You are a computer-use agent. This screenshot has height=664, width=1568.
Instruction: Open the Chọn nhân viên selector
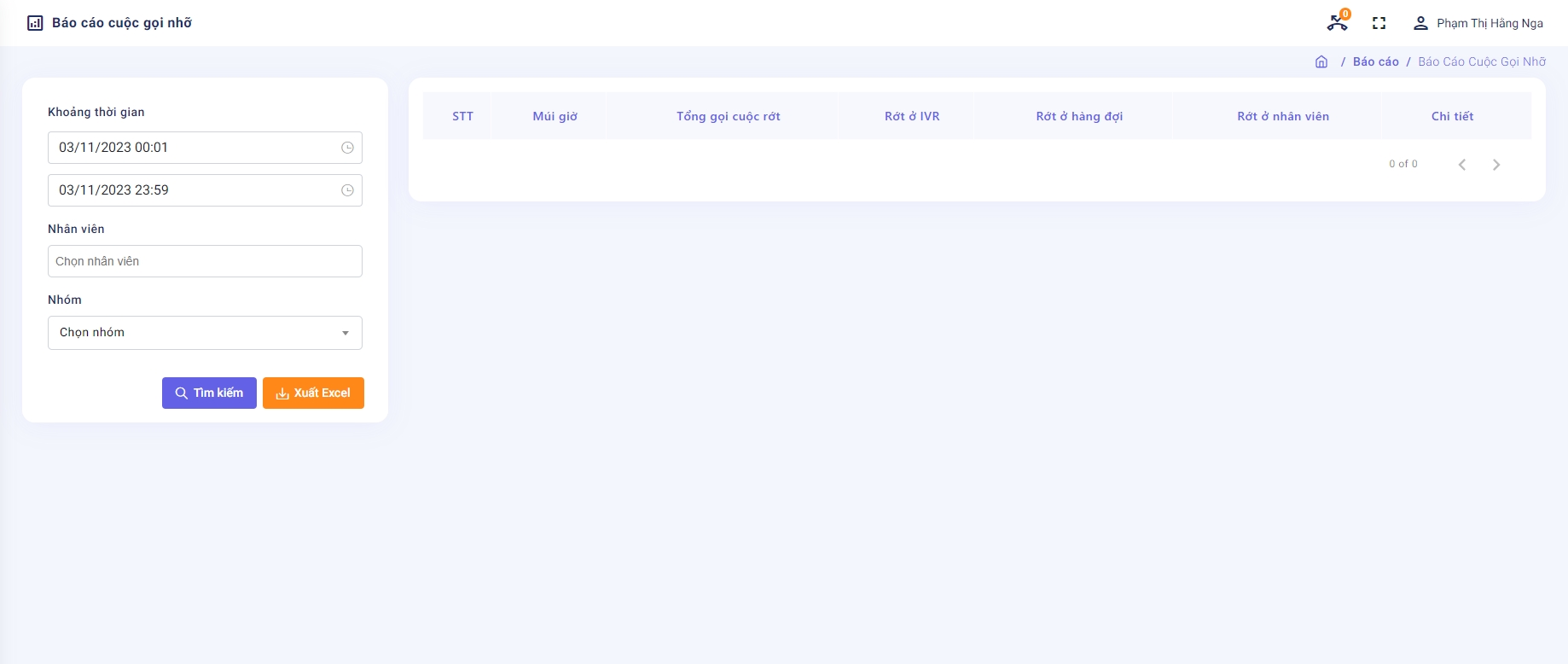(x=205, y=261)
